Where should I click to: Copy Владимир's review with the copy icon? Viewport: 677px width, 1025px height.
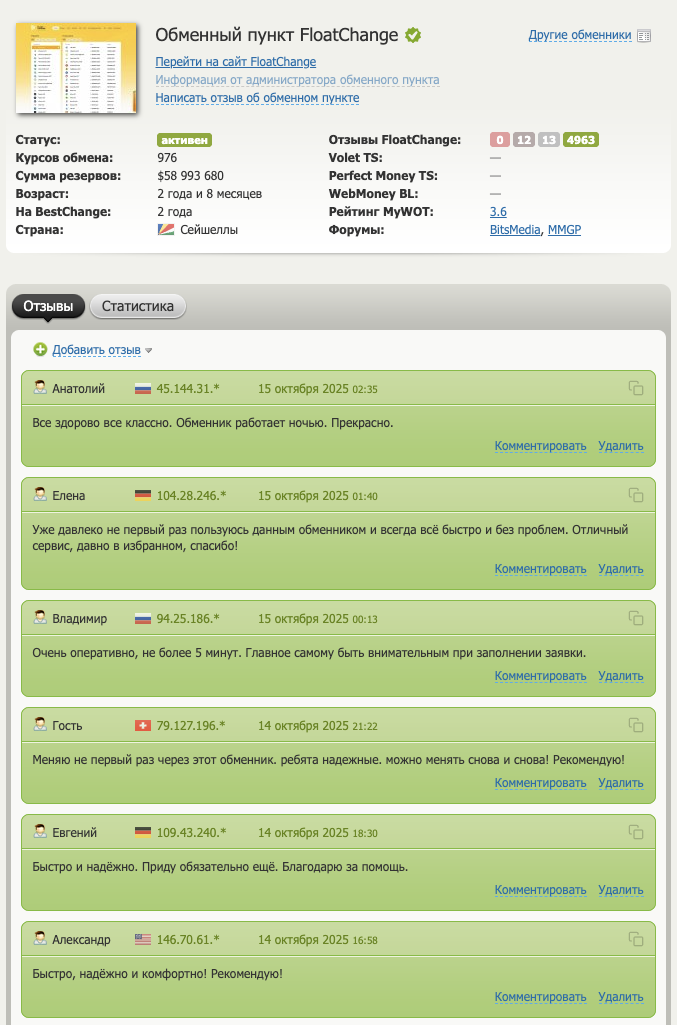636,618
